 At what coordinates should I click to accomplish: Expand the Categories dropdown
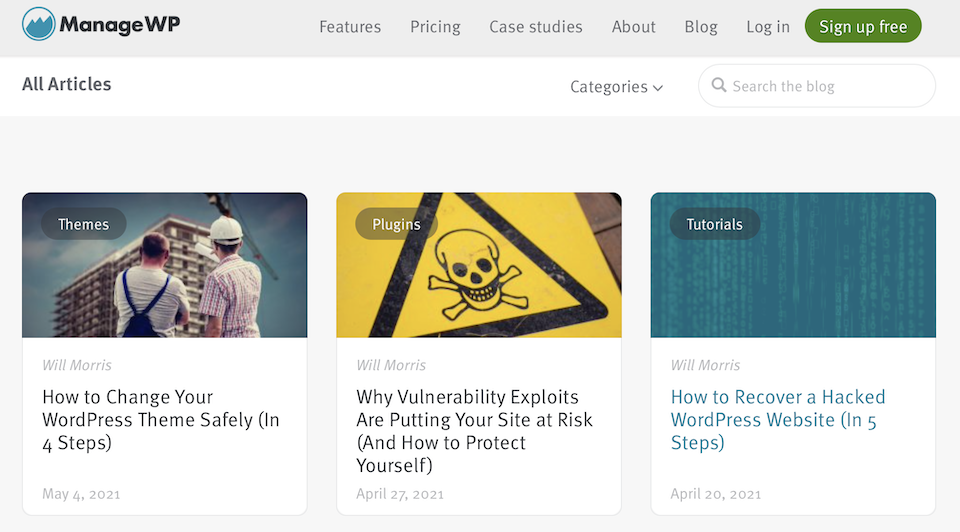click(x=616, y=87)
